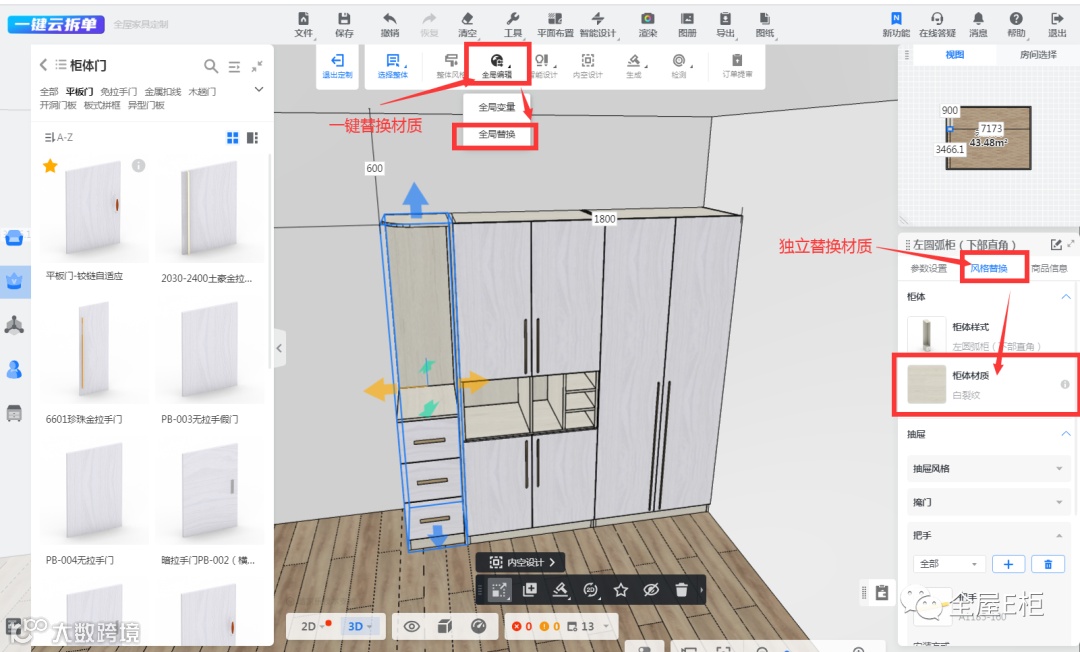The width and height of the screenshot is (1080, 652).
Task: Open 检测 detection tool
Action: point(679,66)
